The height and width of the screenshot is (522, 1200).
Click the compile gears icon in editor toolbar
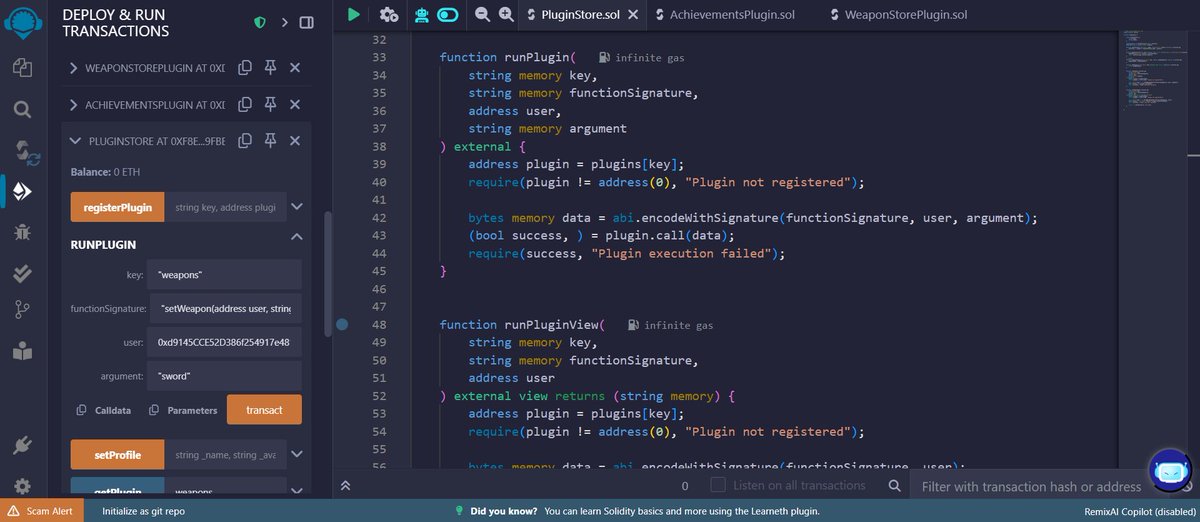click(x=388, y=14)
